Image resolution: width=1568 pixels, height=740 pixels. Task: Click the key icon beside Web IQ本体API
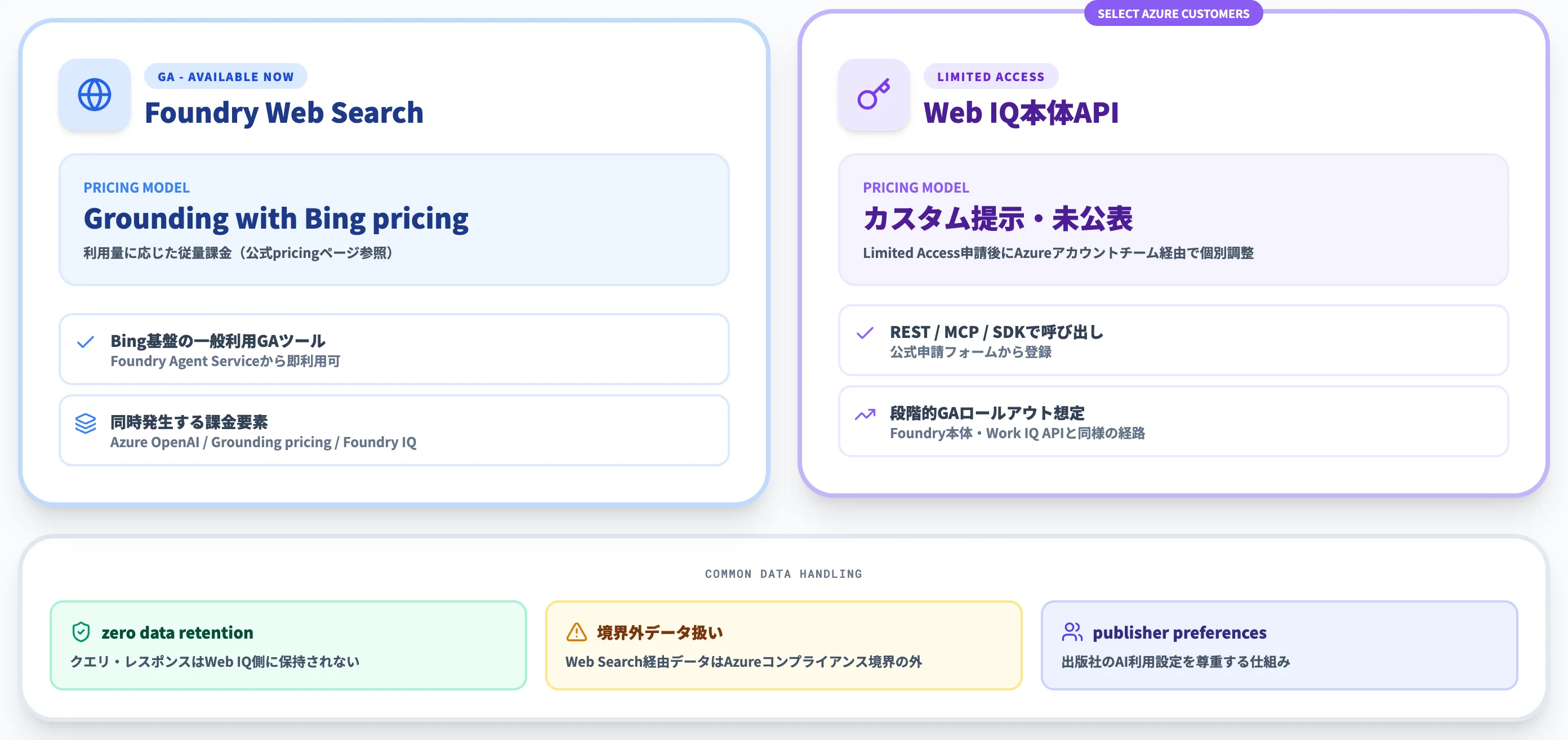tap(874, 95)
